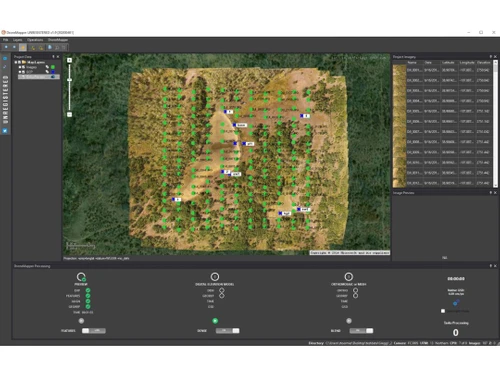Click imagery table scrollbar up arrow
The height and width of the screenshot is (375, 500).
(495, 62)
